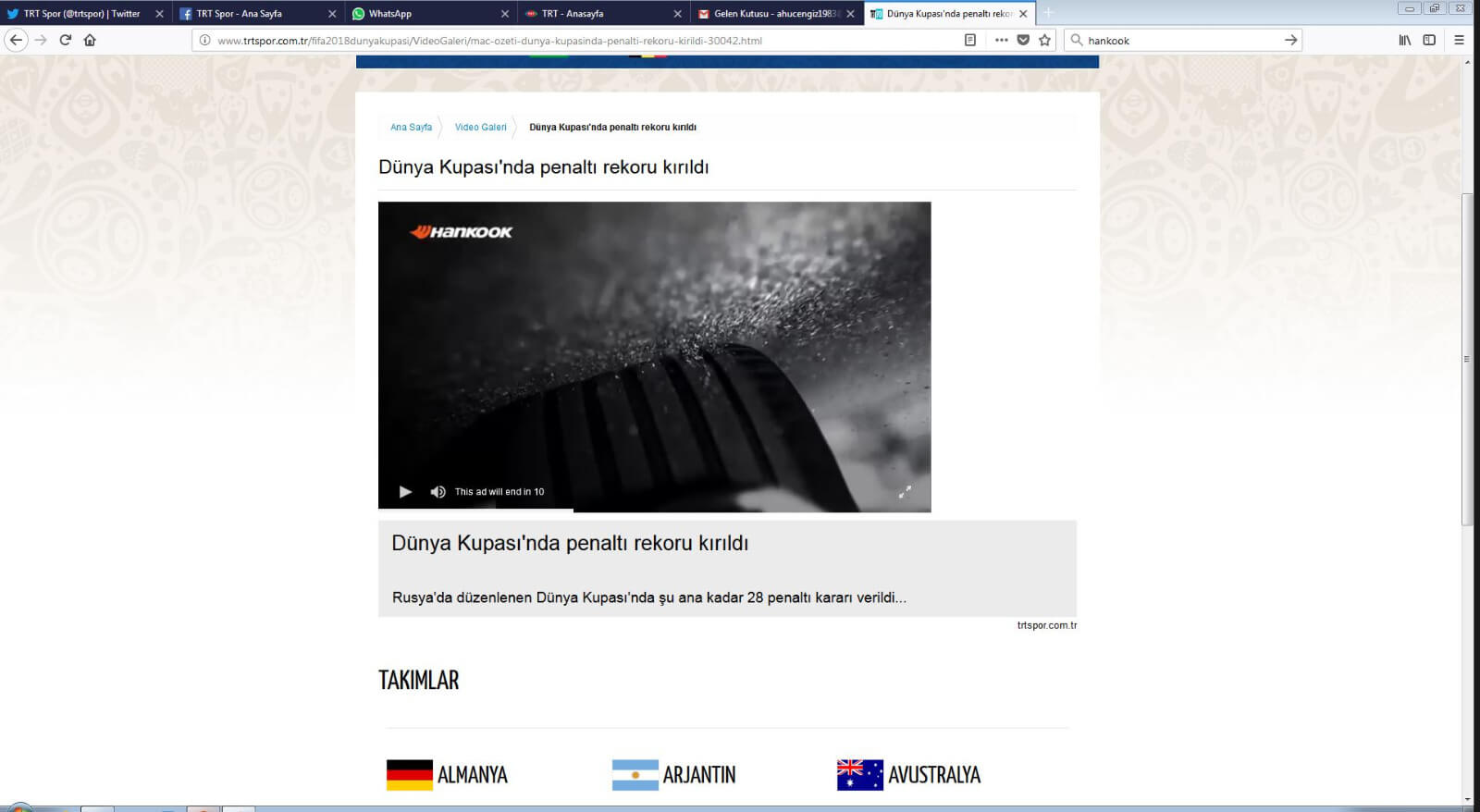Toggle reader view in address bar
Viewport: 1480px width, 812px height.
tap(969, 40)
